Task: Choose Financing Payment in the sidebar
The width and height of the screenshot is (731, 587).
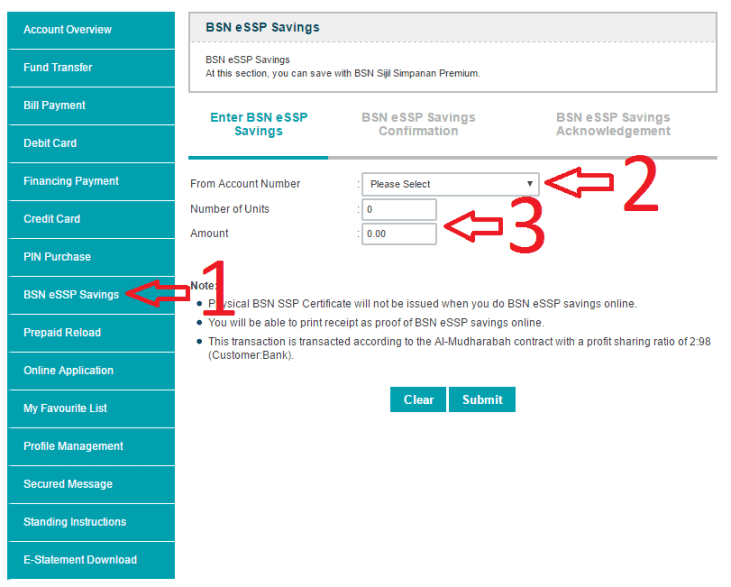Action: pos(91,181)
